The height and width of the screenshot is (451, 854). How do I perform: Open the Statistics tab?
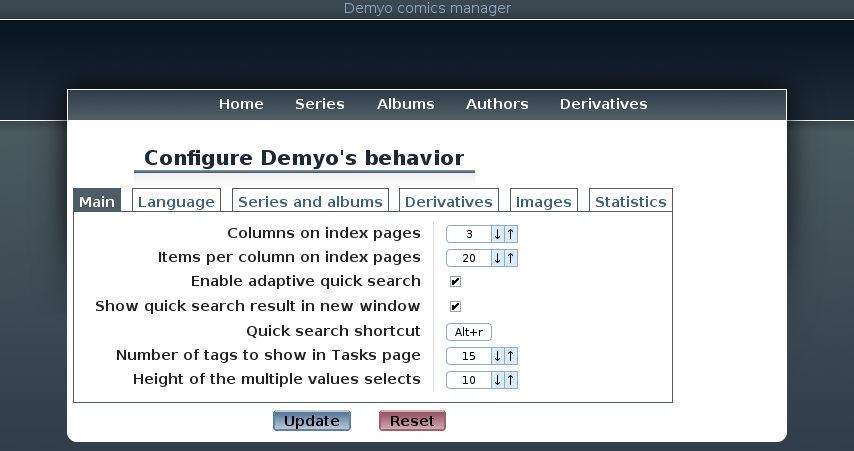[x=631, y=201]
